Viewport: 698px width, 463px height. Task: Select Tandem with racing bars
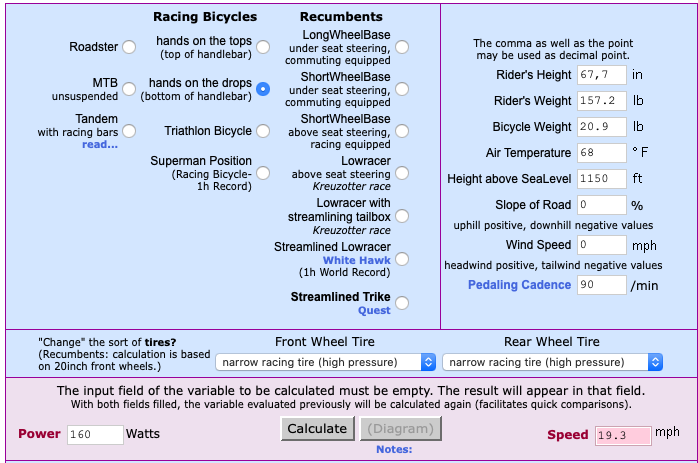(x=129, y=131)
